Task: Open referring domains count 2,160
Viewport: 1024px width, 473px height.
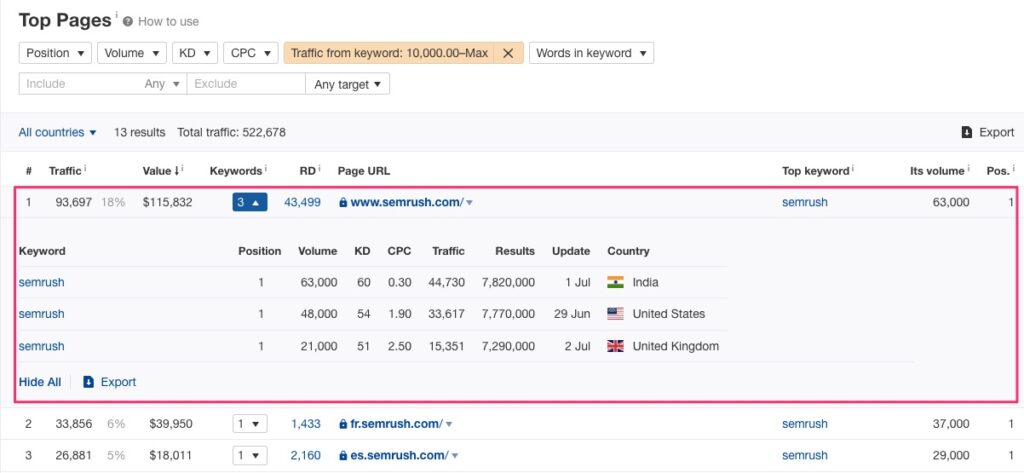Action: click(306, 455)
